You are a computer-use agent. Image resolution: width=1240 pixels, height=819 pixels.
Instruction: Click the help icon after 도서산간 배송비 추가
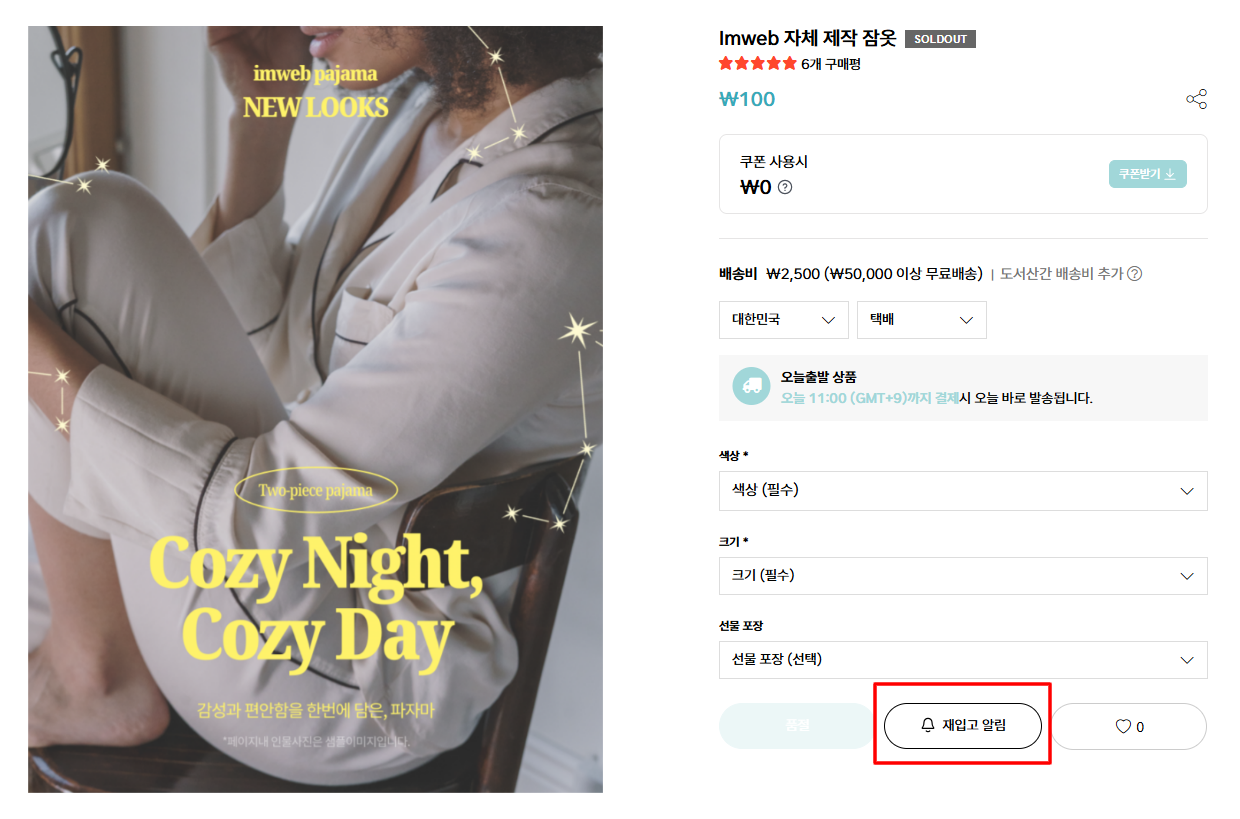coord(1135,274)
